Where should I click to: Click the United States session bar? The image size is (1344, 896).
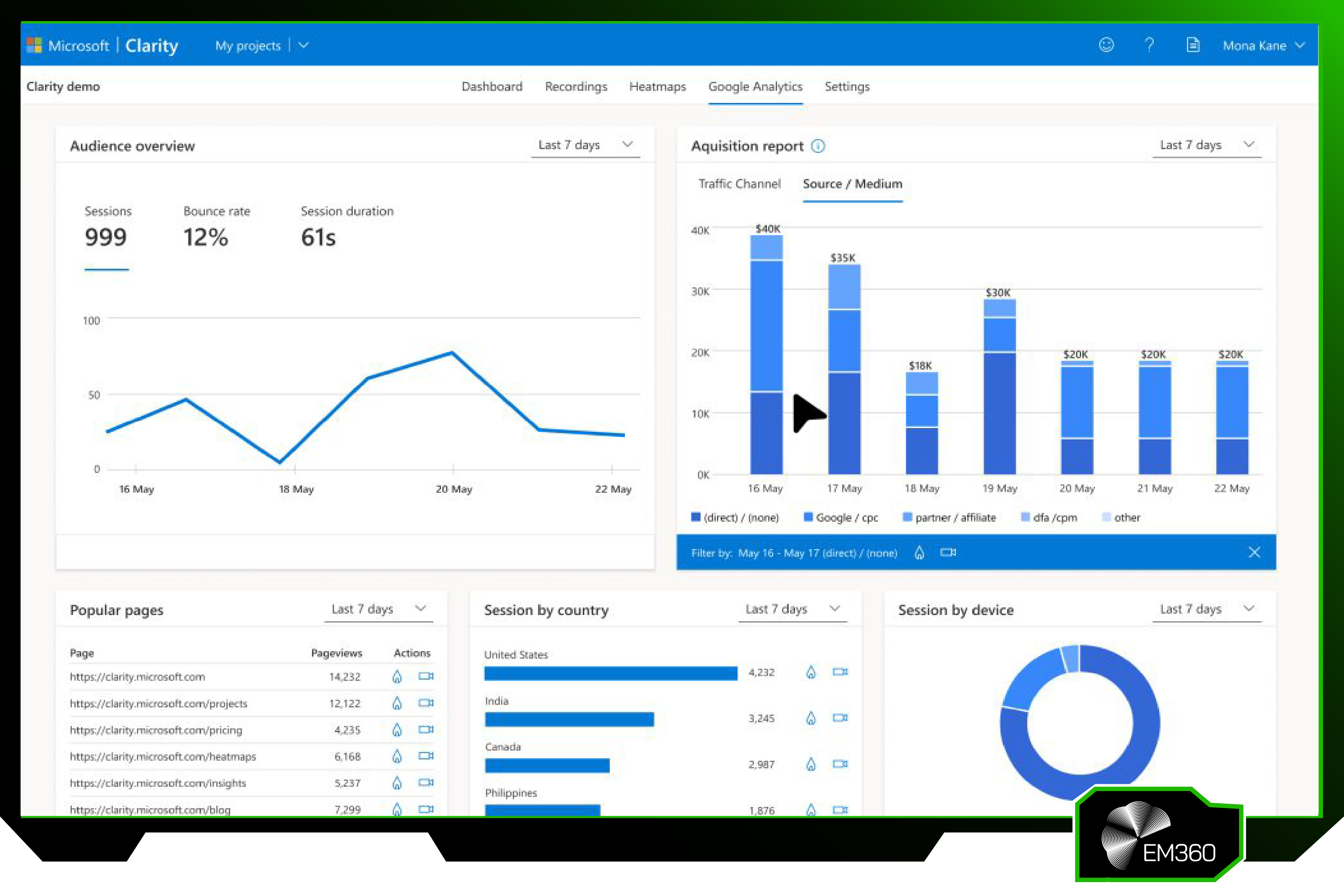click(611, 673)
